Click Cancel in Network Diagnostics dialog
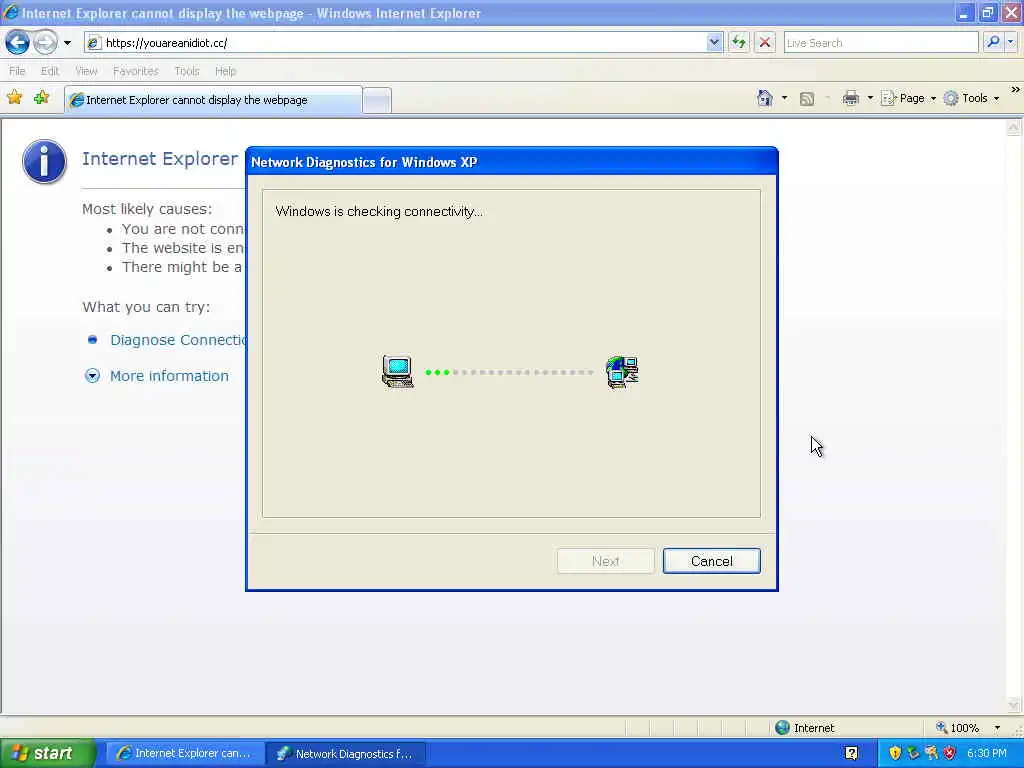The height and width of the screenshot is (768, 1024). tap(712, 562)
